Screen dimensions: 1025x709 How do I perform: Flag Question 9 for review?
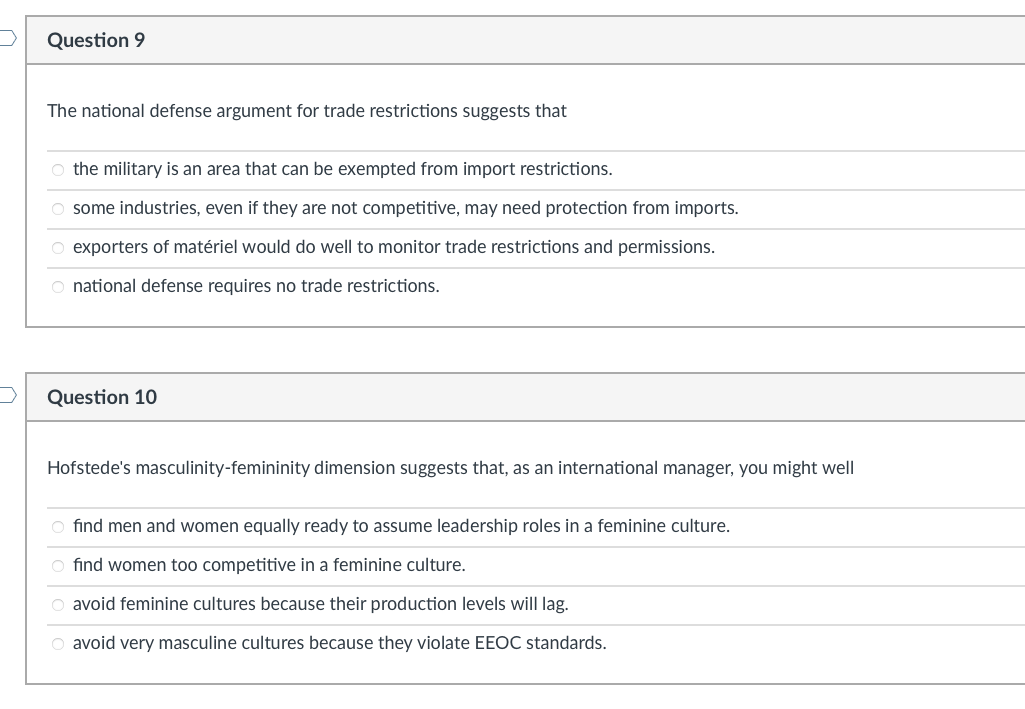pos(7,40)
